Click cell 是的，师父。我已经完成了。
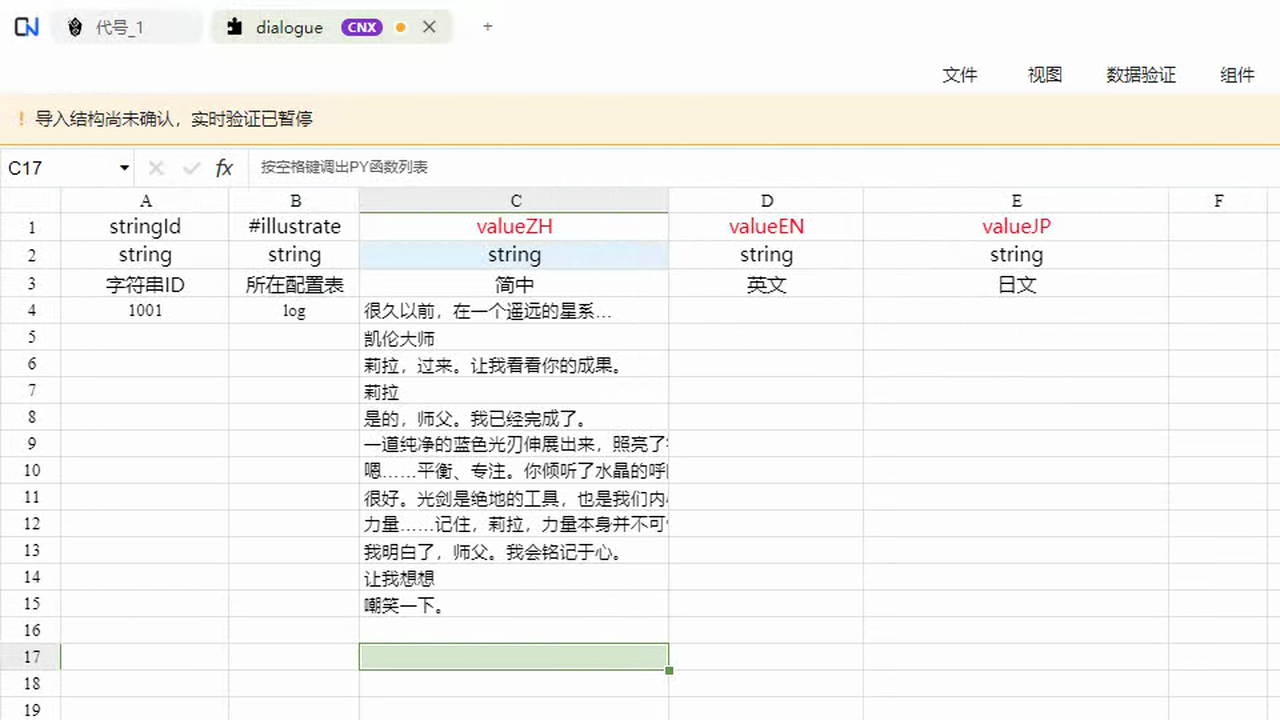 pyautogui.click(x=514, y=418)
